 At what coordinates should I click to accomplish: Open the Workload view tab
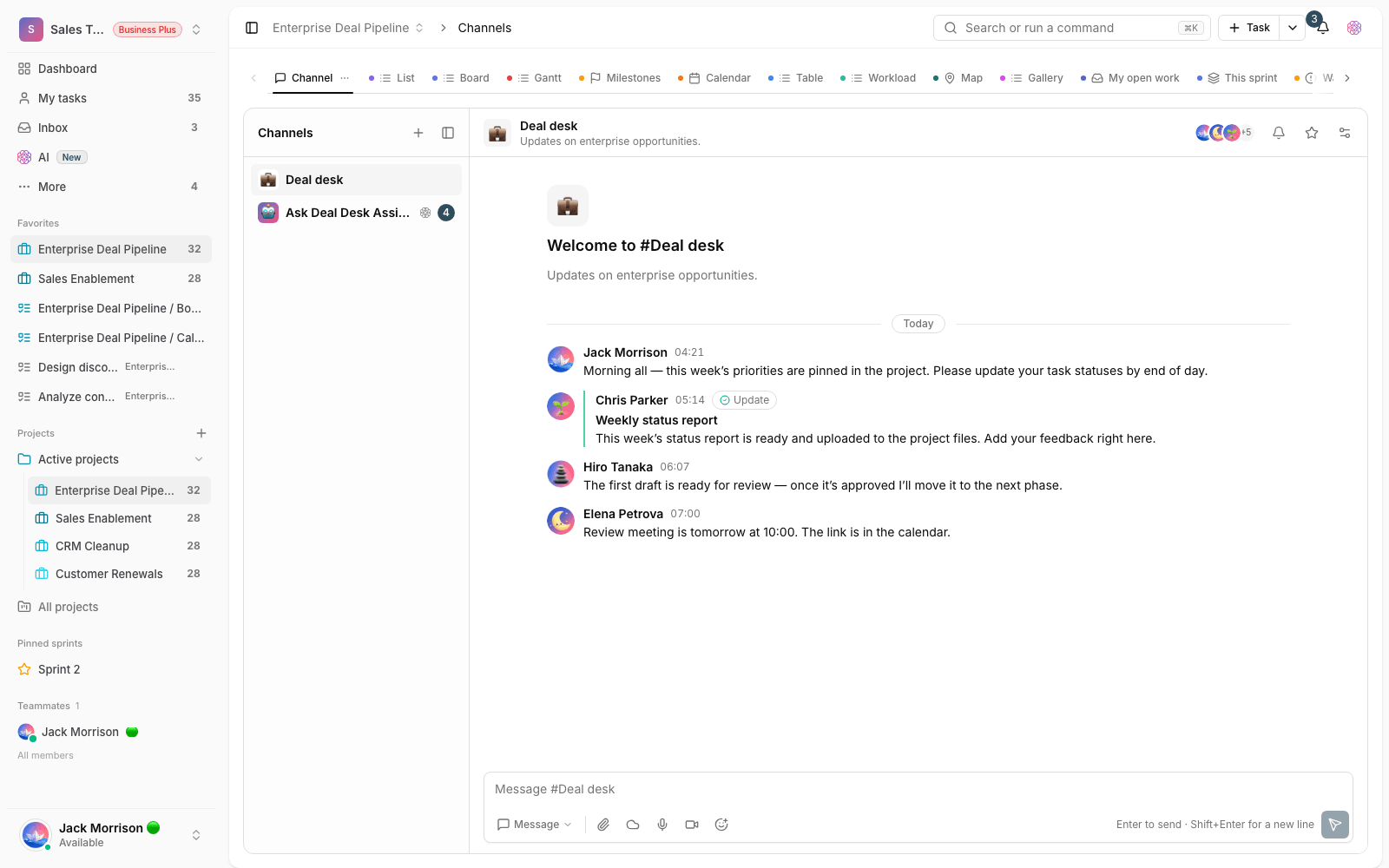879,78
